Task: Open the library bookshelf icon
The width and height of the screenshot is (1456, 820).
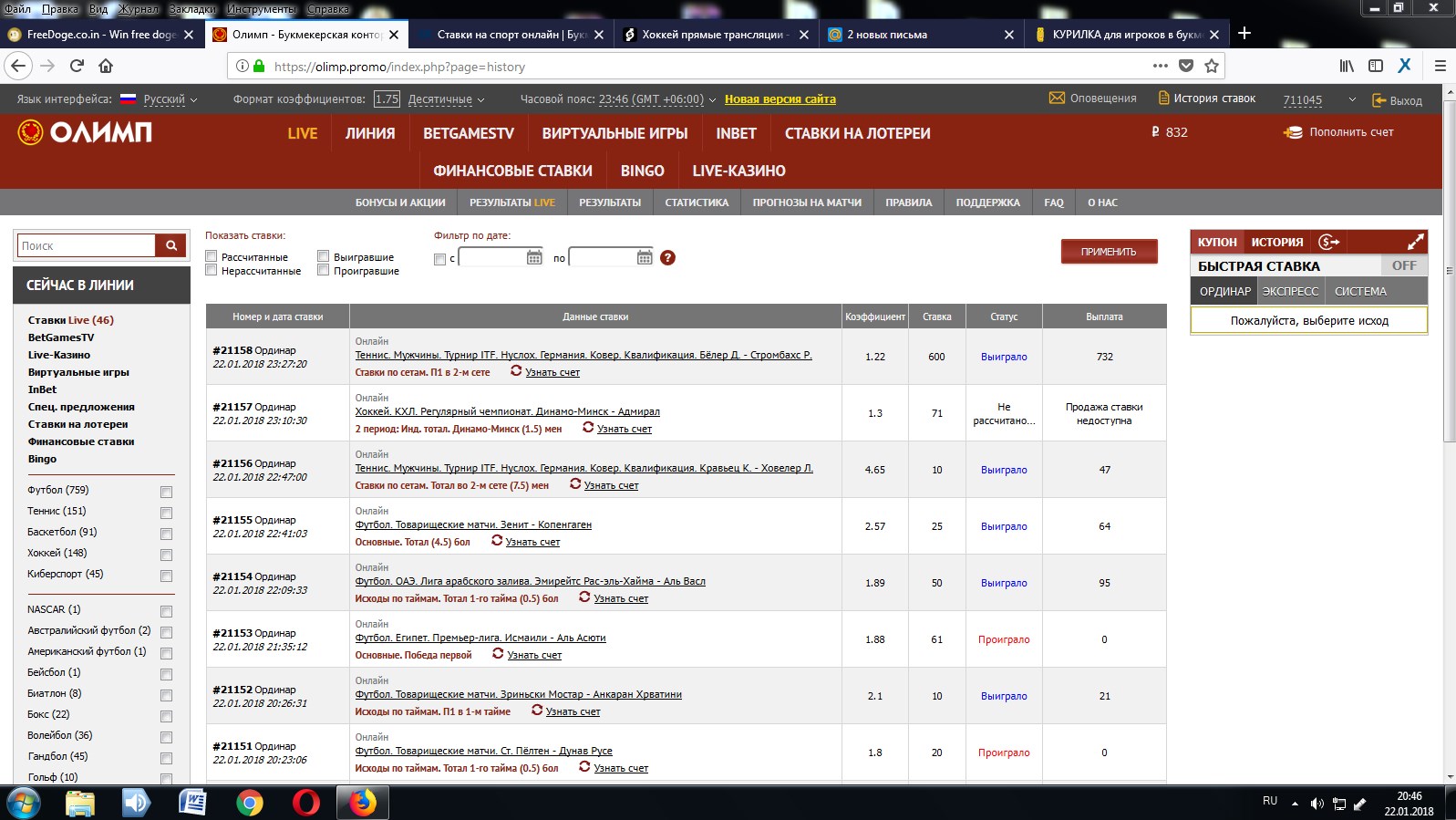Action: (1347, 66)
